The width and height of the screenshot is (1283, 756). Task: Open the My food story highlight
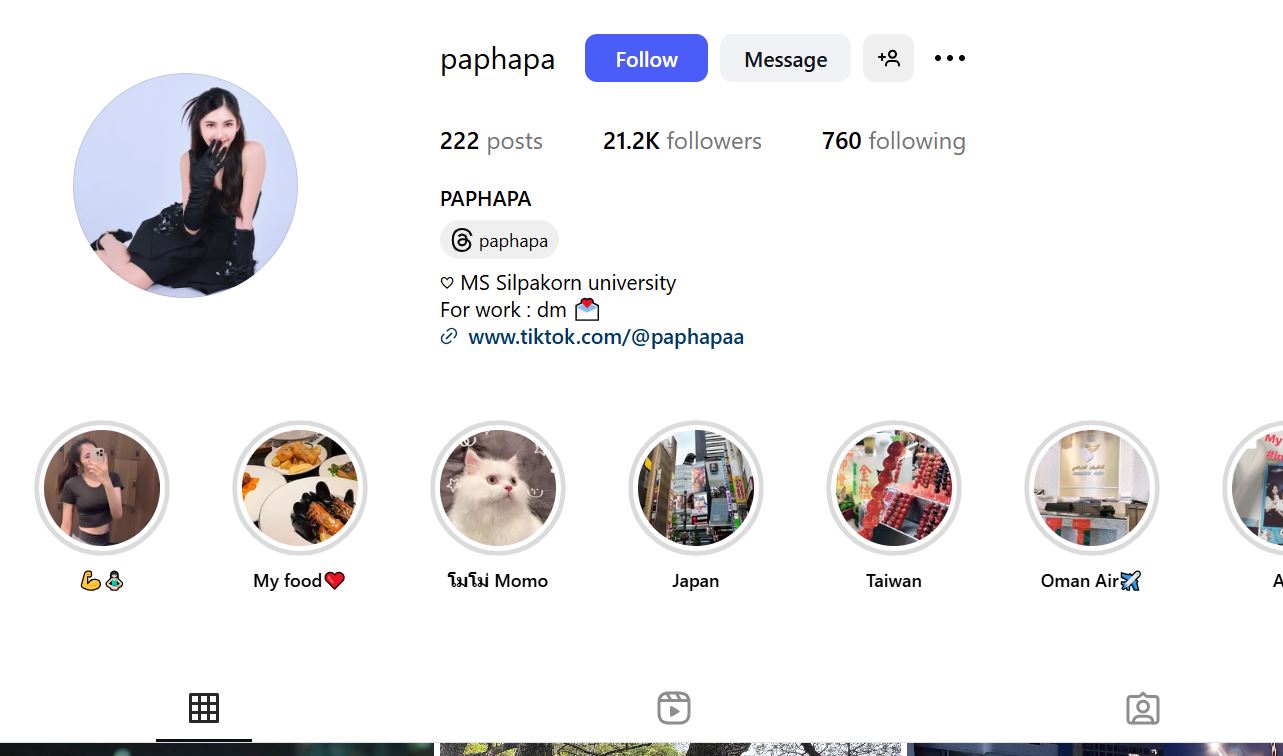(x=300, y=488)
